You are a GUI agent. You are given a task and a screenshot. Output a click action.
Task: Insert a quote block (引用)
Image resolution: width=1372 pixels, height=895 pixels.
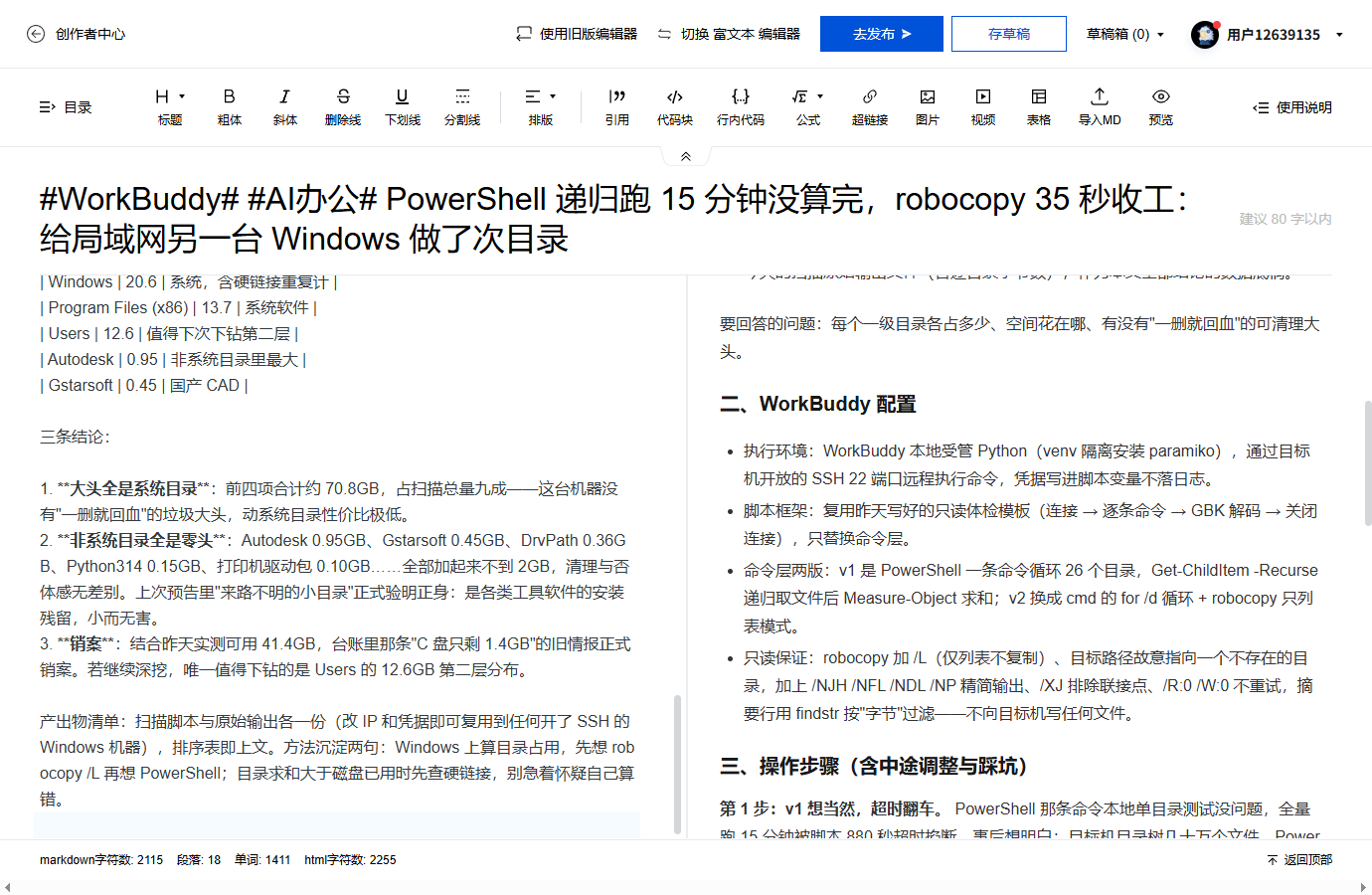click(617, 107)
